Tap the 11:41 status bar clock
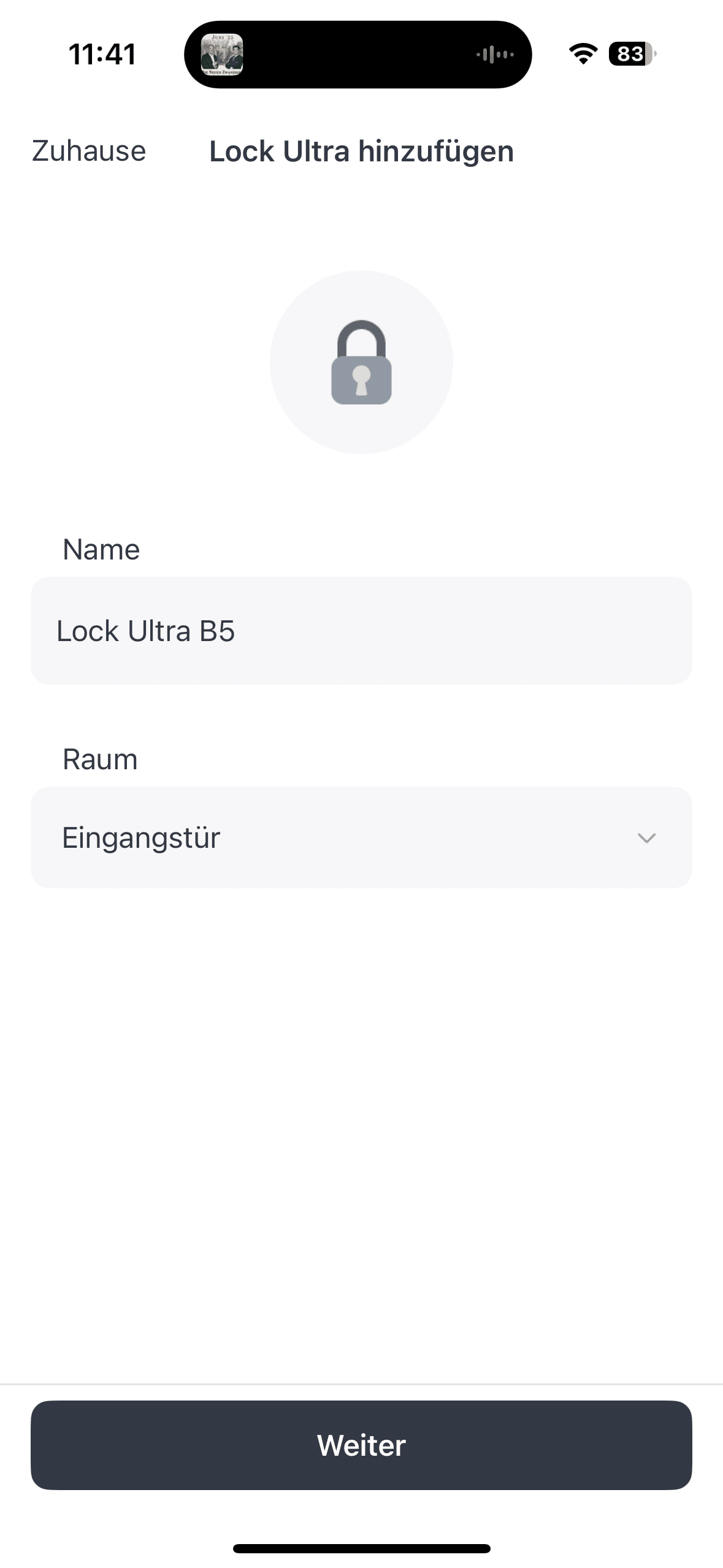Viewport: 723px width, 1568px height. (x=102, y=54)
